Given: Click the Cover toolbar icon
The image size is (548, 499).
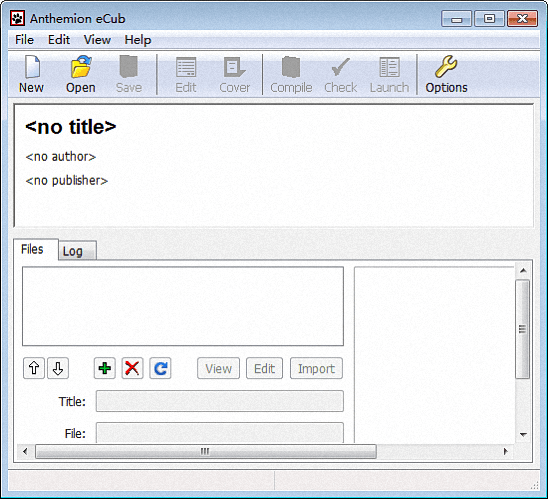Looking at the screenshot, I should (235, 67).
